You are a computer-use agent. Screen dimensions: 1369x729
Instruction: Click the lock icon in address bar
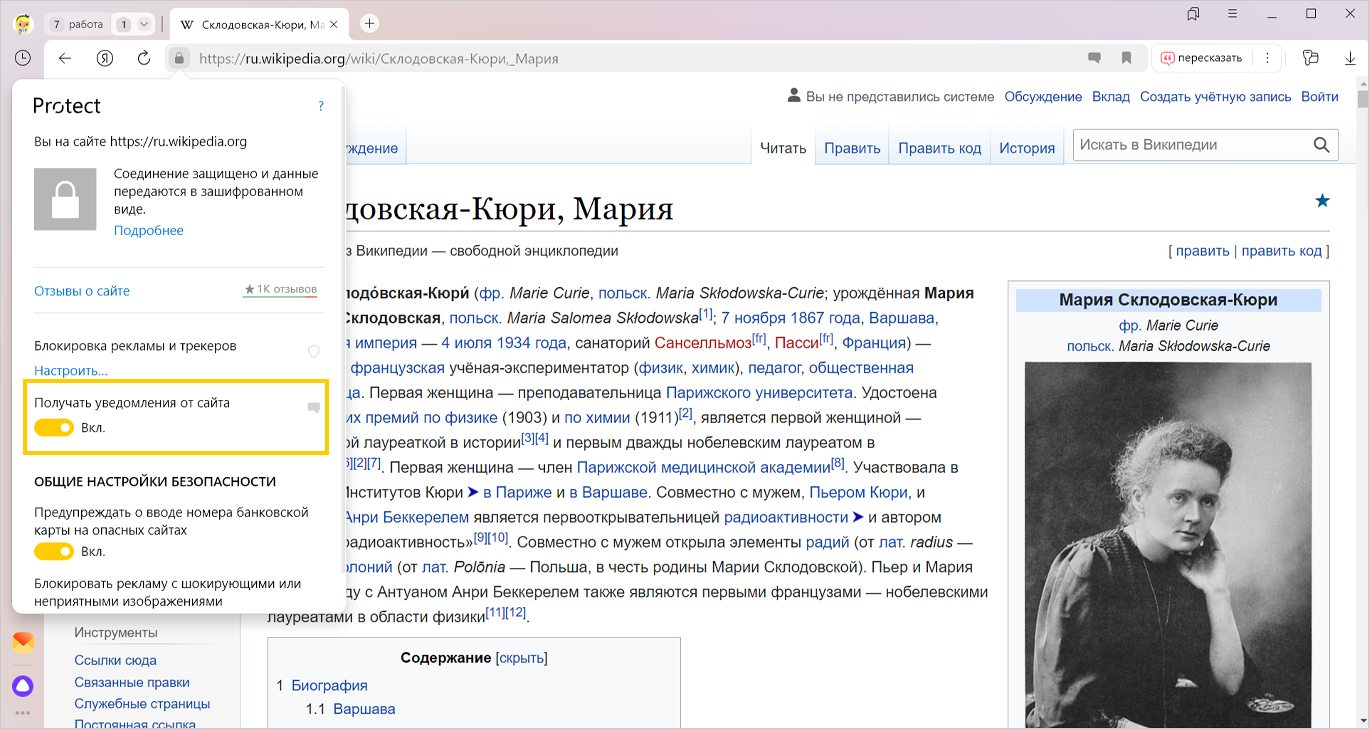(x=179, y=58)
